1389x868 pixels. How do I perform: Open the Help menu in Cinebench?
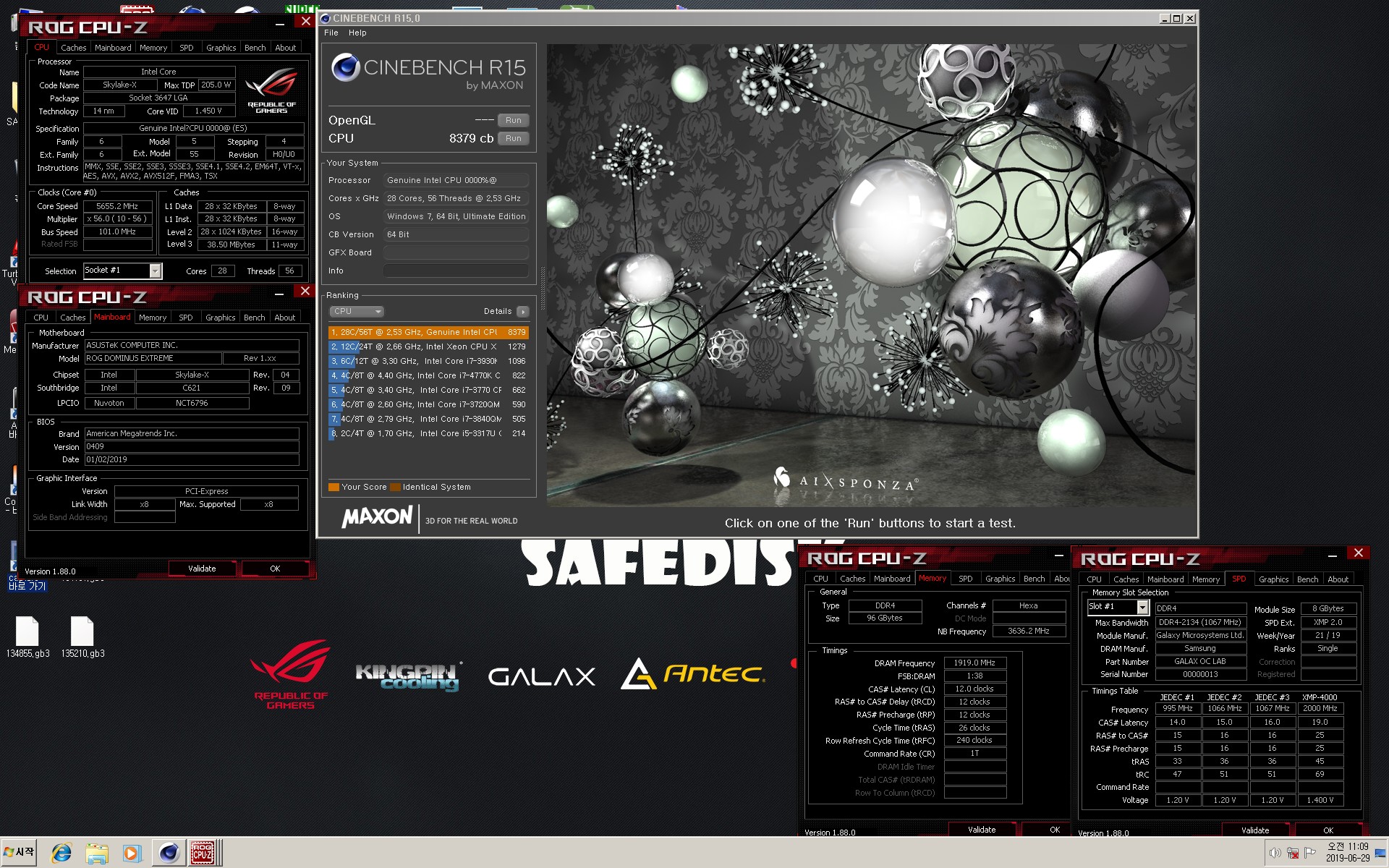click(x=357, y=33)
